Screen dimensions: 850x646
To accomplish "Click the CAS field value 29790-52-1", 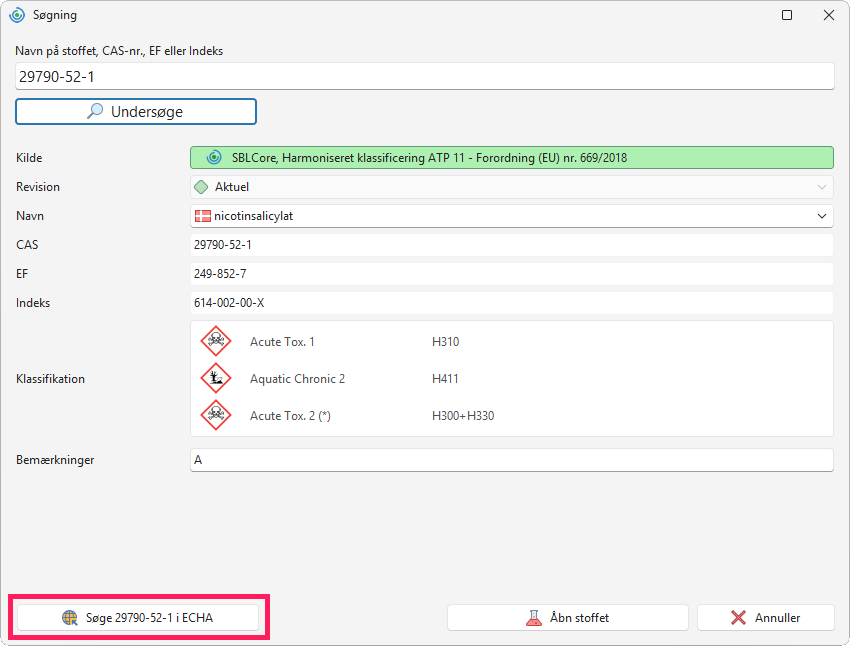I will coord(512,245).
